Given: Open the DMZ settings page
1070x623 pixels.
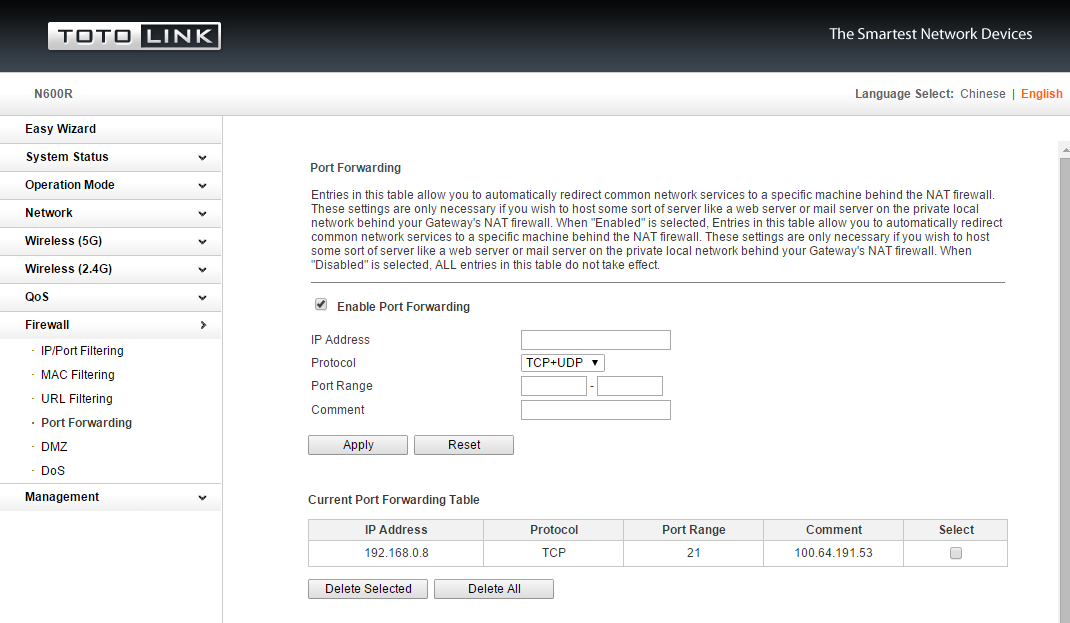Looking at the screenshot, I should pos(54,446).
